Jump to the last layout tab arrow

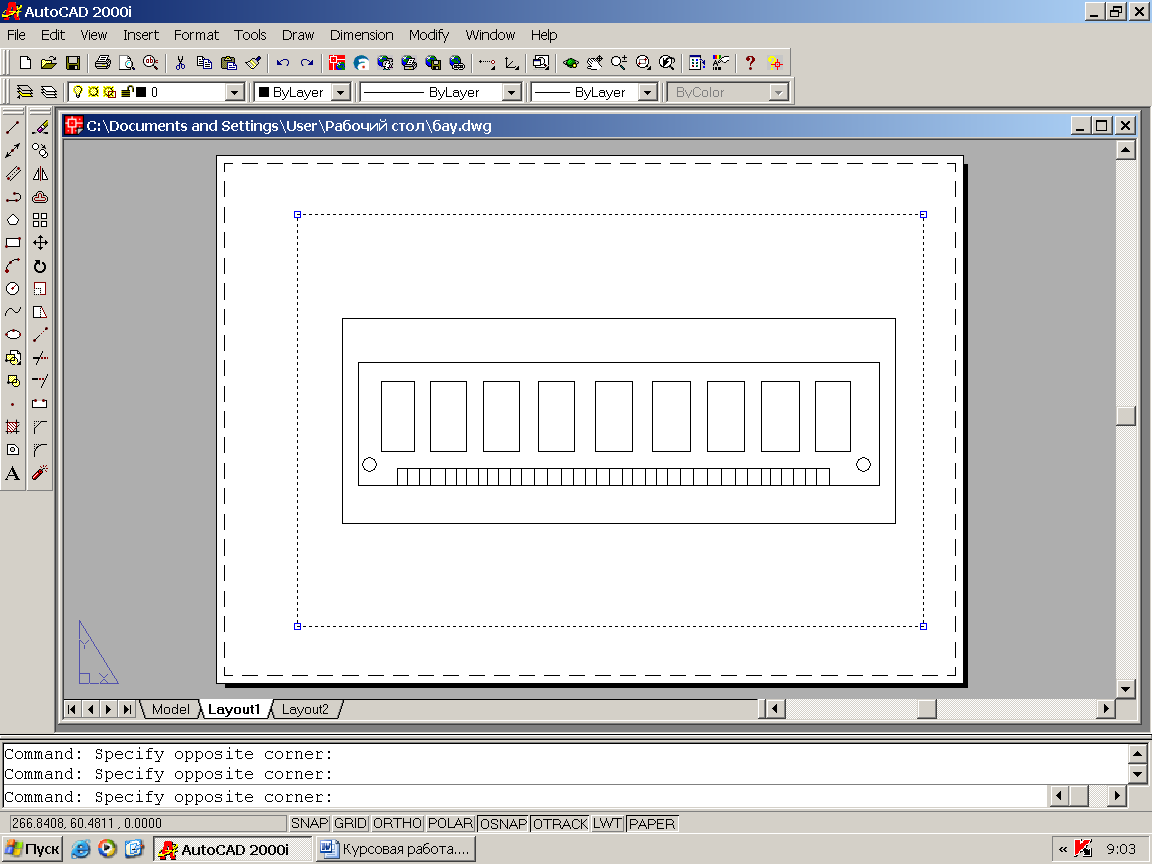[127, 710]
